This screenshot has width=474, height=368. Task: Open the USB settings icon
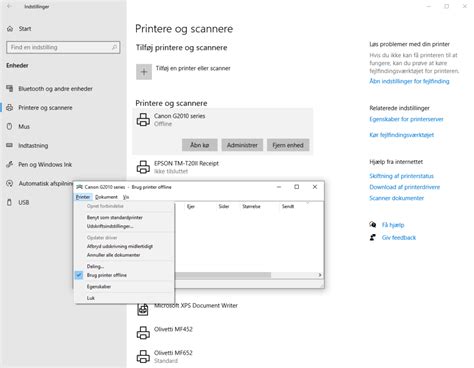click(10, 202)
